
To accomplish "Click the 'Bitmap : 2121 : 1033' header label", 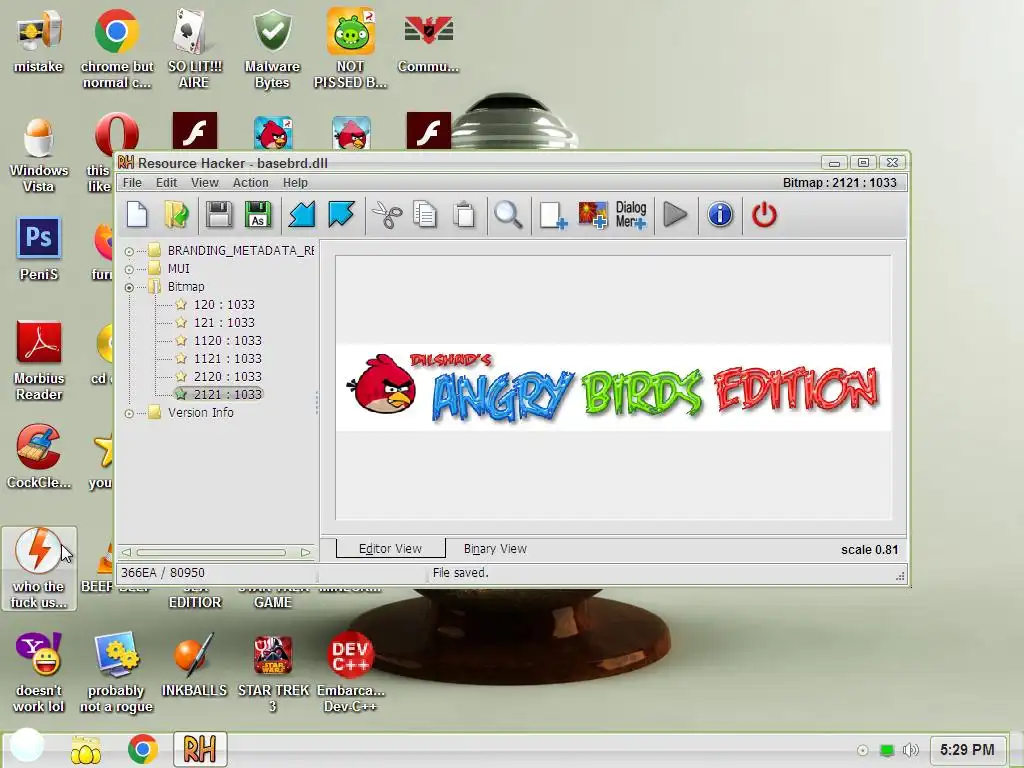I will [840, 183].
